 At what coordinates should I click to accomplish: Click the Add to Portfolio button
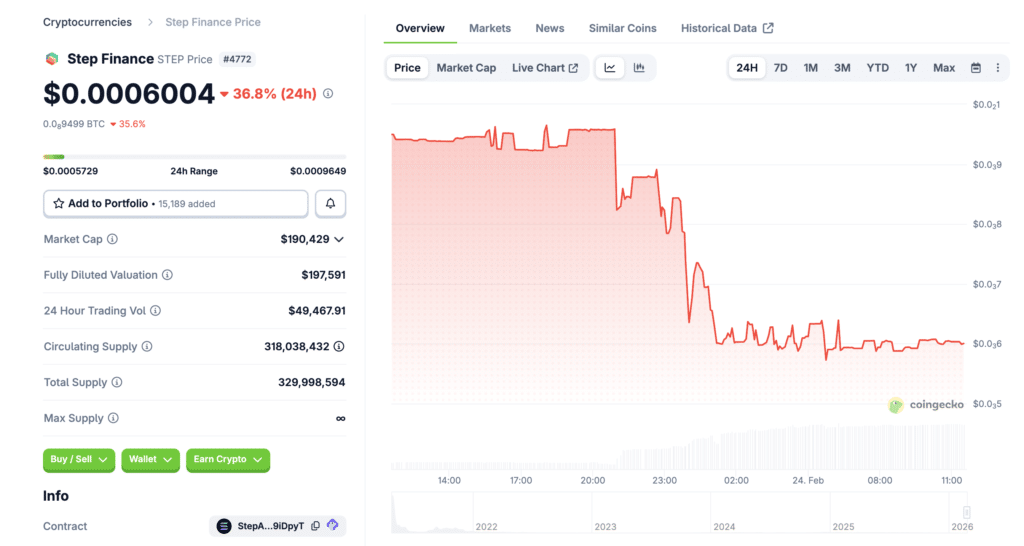[176, 203]
